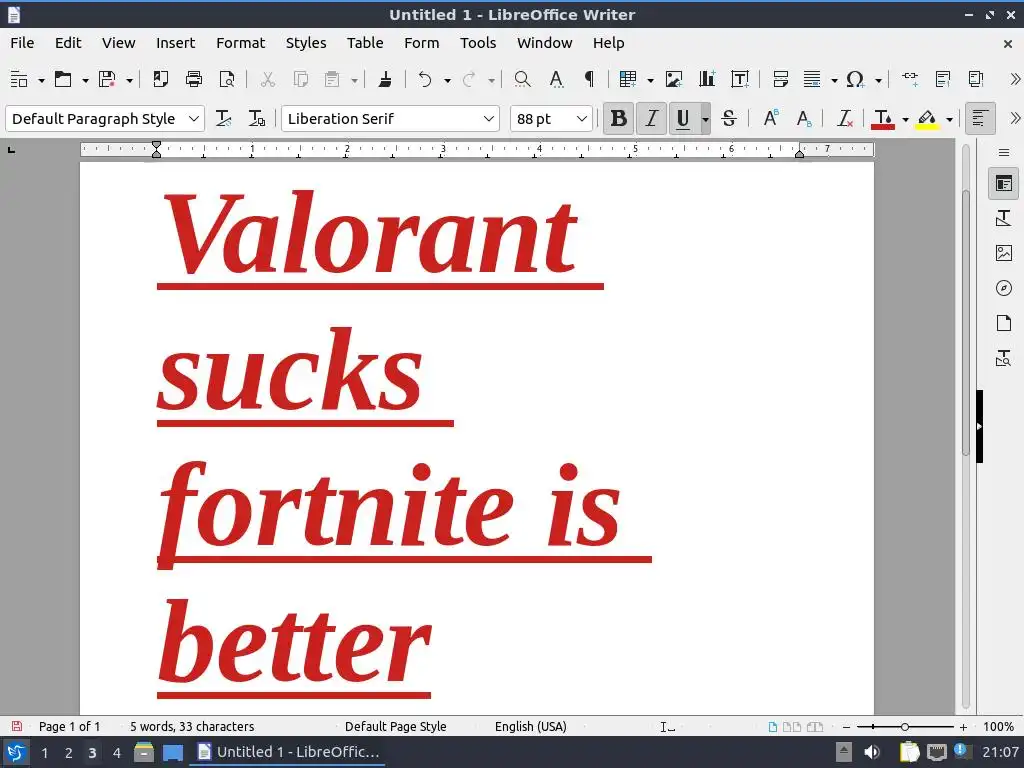Click the Insert Special Character omega
This screenshot has width=1024, height=768.
(855, 80)
